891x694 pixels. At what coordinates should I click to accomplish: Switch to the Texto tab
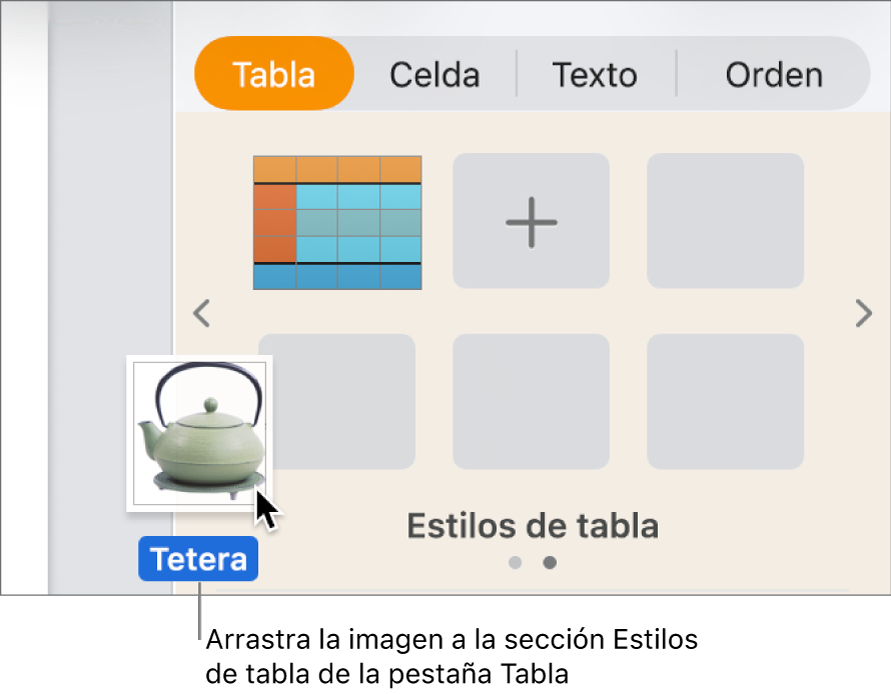pyautogui.click(x=594, y=74)
